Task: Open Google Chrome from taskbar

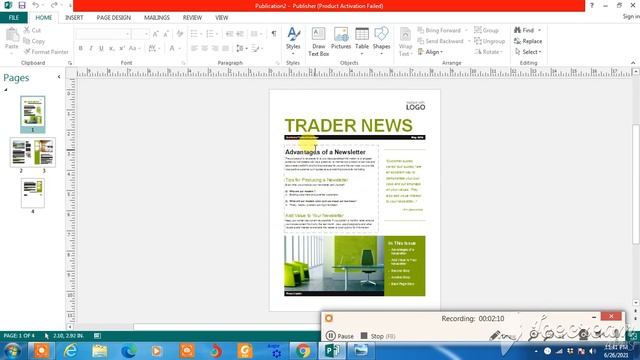Action: (x=303, y=351)
